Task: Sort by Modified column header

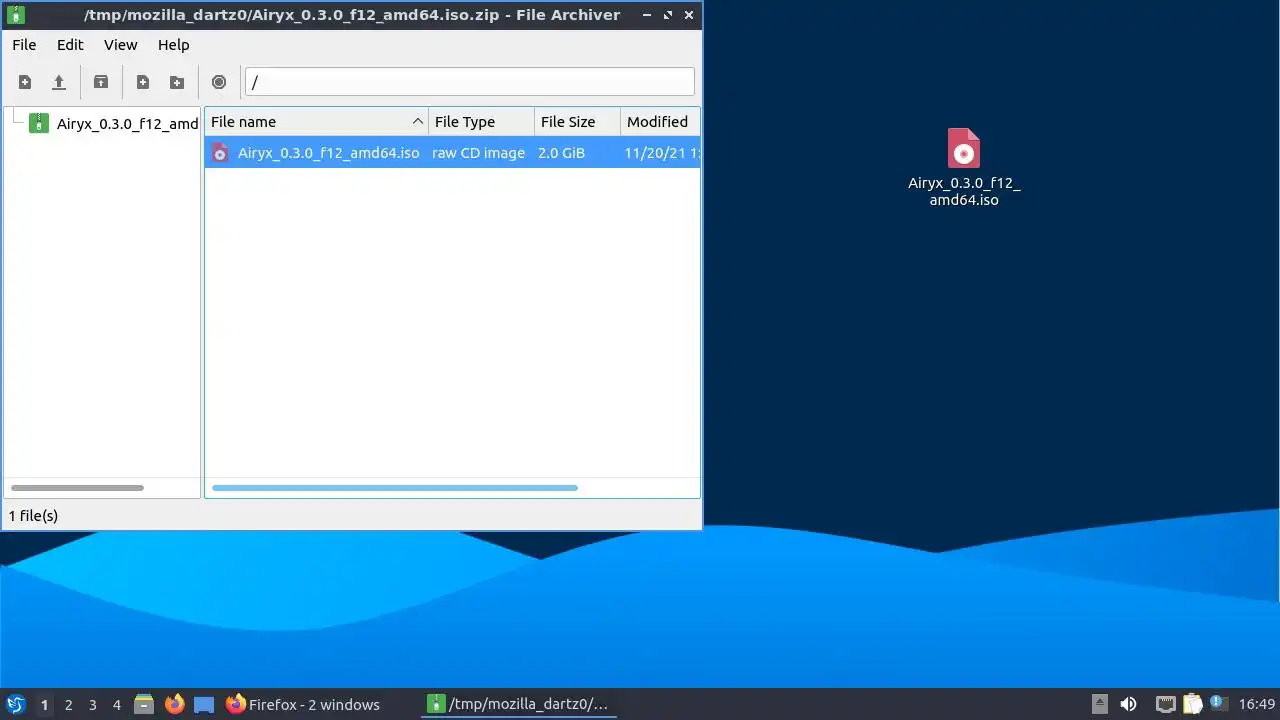Action: [x=660, y=122]
